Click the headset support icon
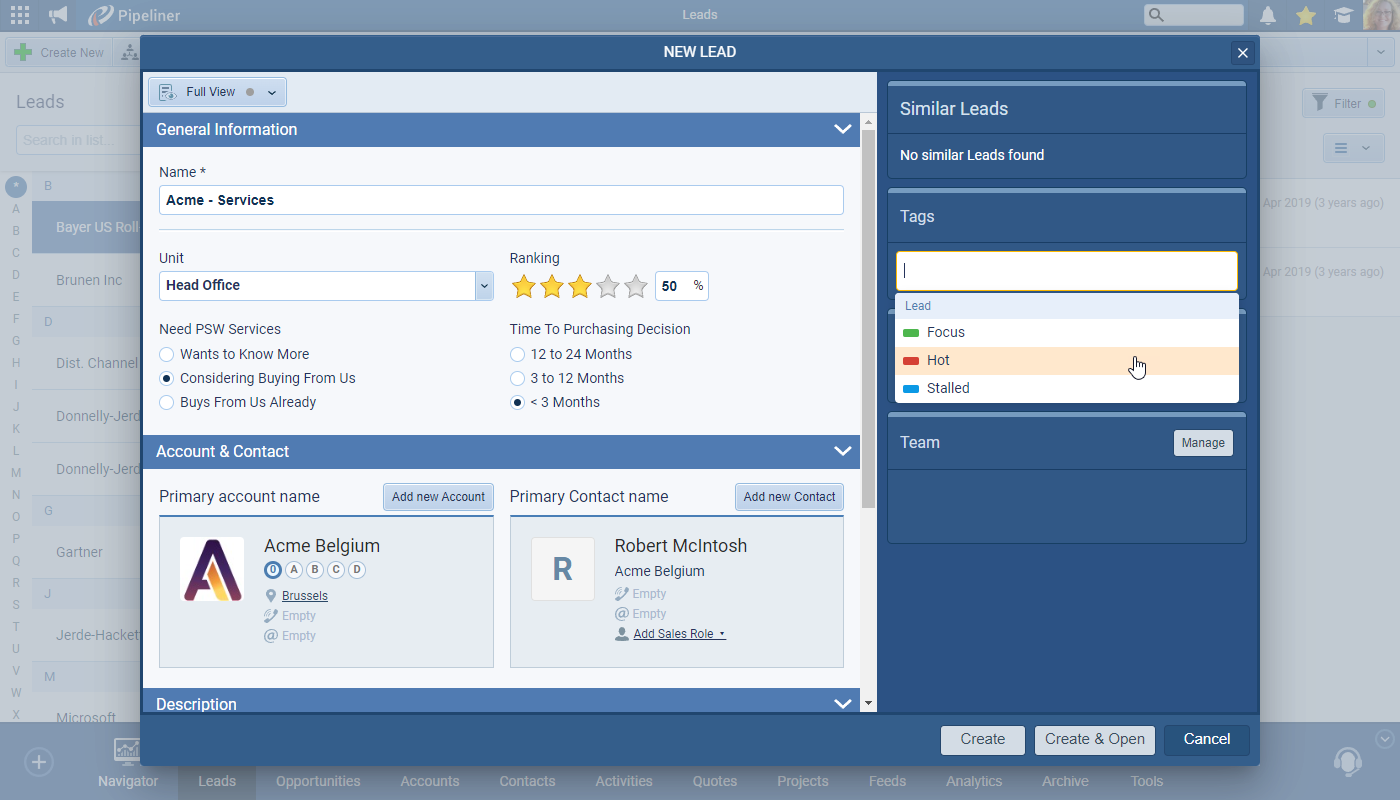This screenshot has height=800, width=1400. (x=1347, y=762)
